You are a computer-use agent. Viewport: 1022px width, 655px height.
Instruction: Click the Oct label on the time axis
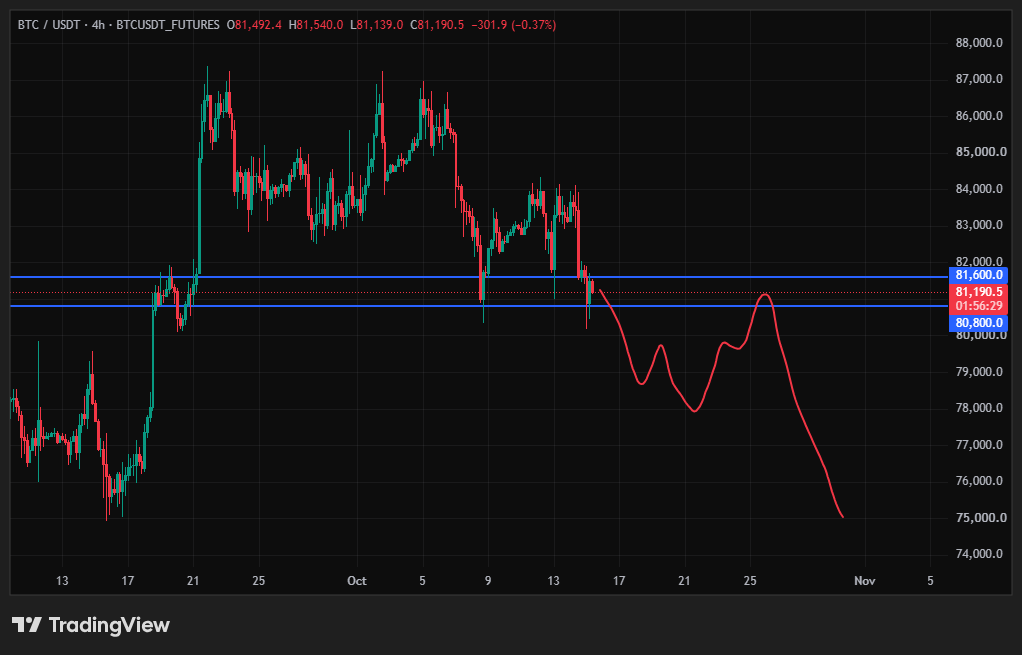click(x=357, y=581)
